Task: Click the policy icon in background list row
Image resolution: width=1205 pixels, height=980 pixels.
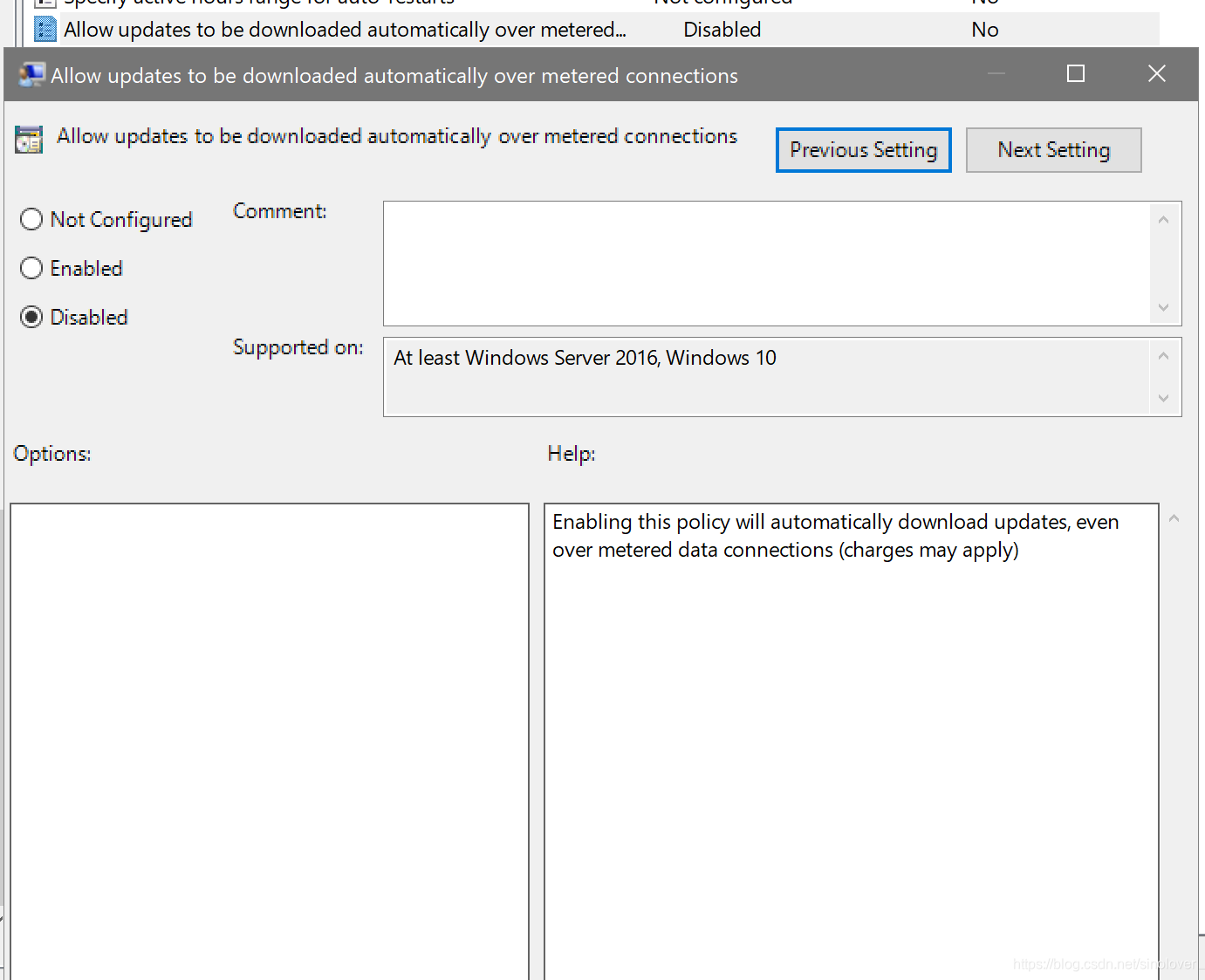Action: [x=45, y=30]
